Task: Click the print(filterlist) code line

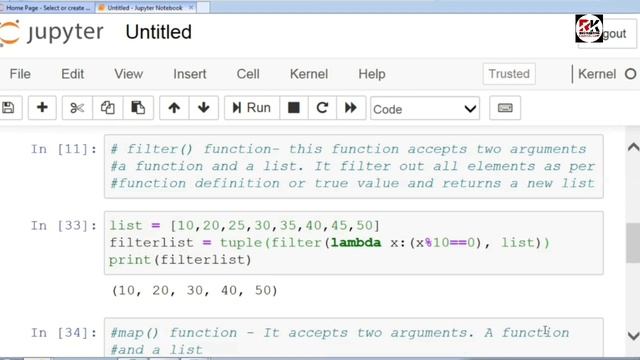Action: point(180,260)
